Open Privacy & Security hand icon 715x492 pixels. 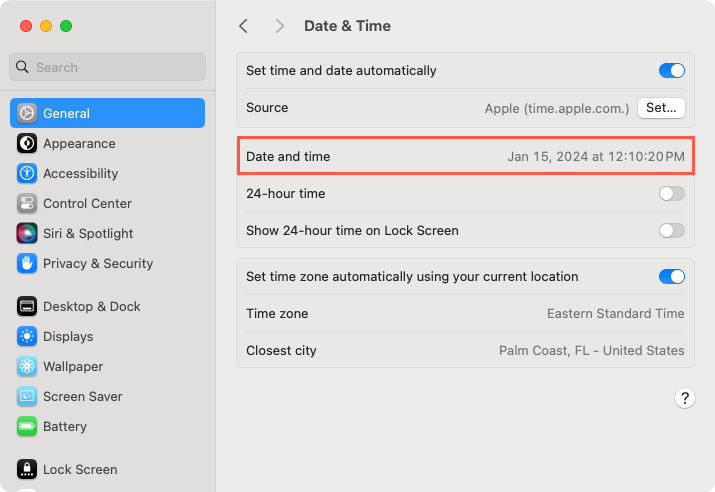click(27, 263)
